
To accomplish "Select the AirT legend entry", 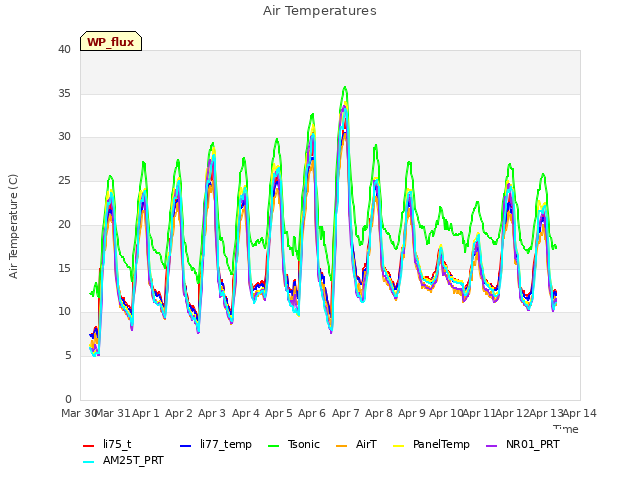I will [x=356, y=444].
